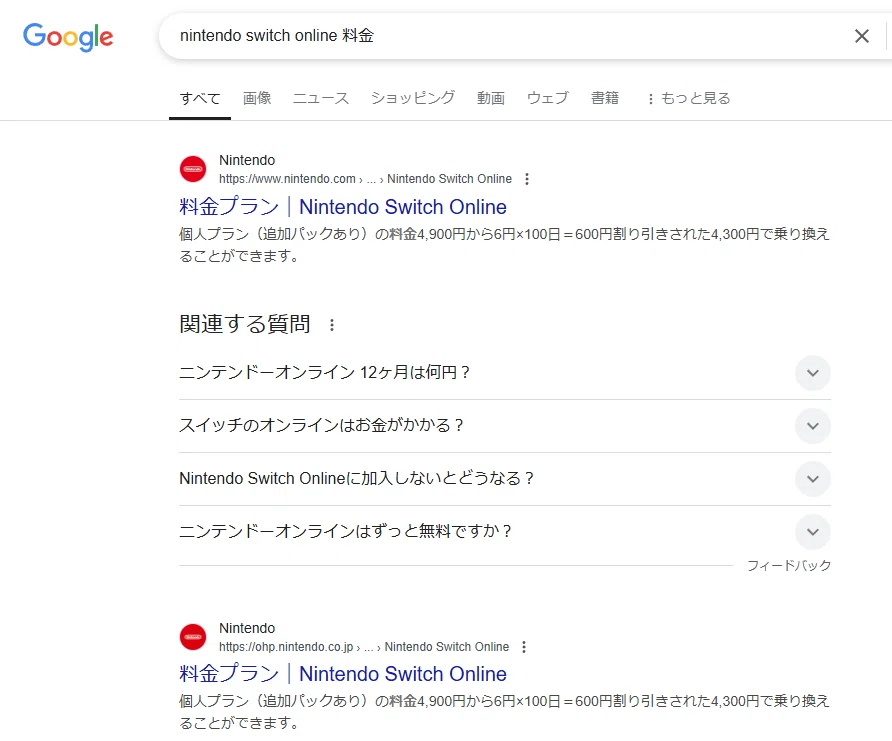Image resolution: width=892 pixels, height=741 pixels.
Task: Expand question Nintendo Switch Onlineに加入しないとどうなる？
Action: [505, 479]
